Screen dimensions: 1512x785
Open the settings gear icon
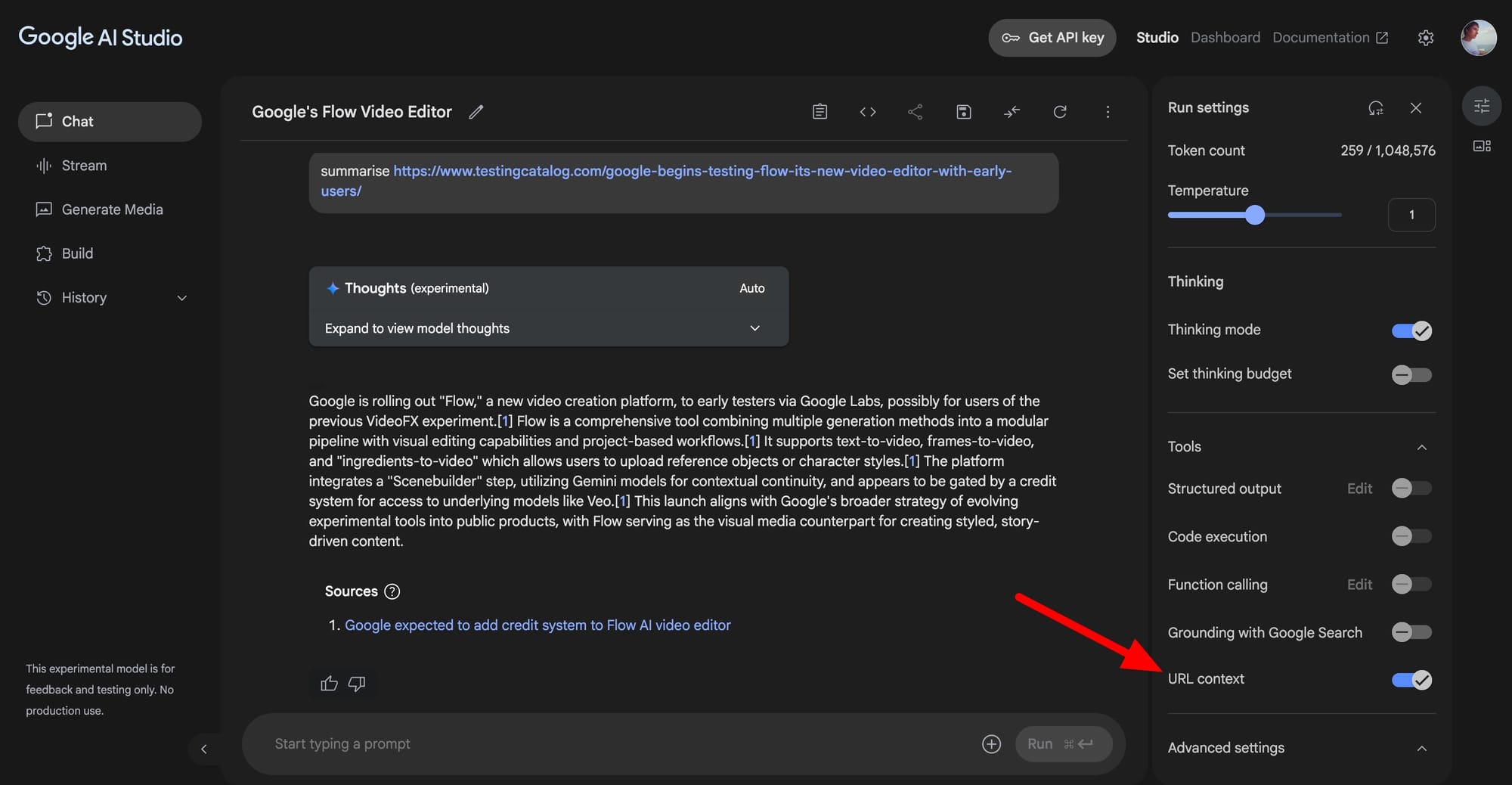(x=1426, y=38)
